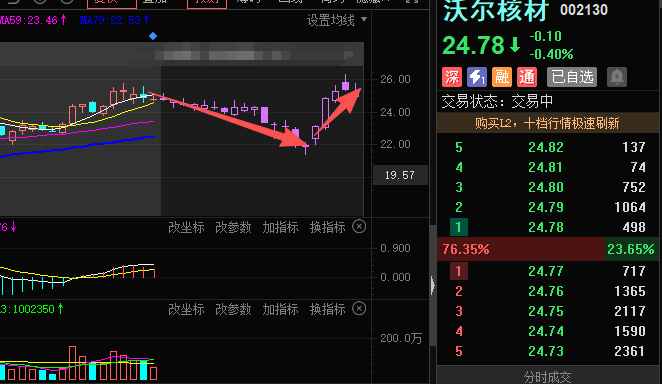Click the blue lightning quick-trade icon

pyautogui.click(x=477, y=77)
